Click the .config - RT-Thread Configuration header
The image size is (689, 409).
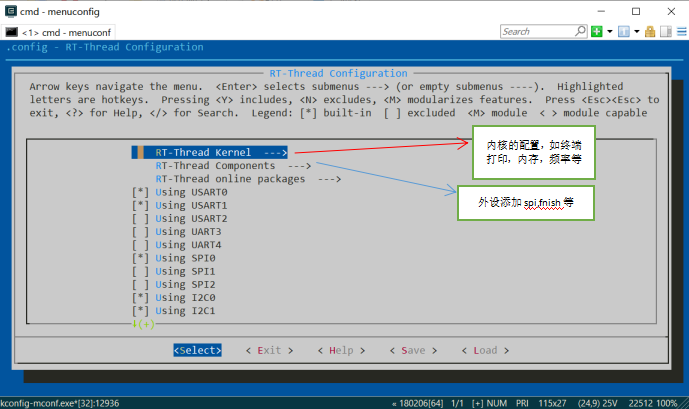[x=105, y=47]
